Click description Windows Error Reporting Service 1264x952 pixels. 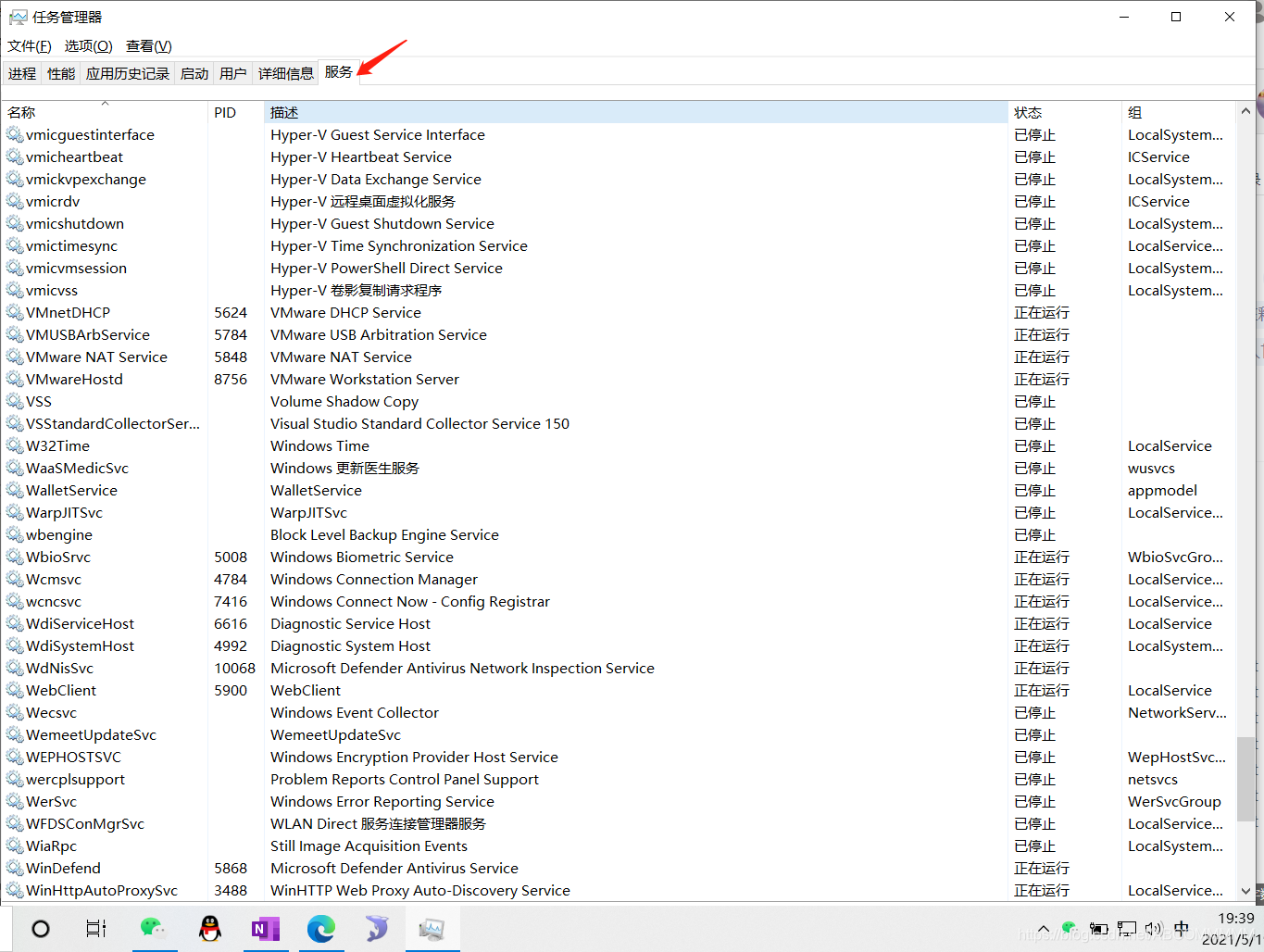382,801
